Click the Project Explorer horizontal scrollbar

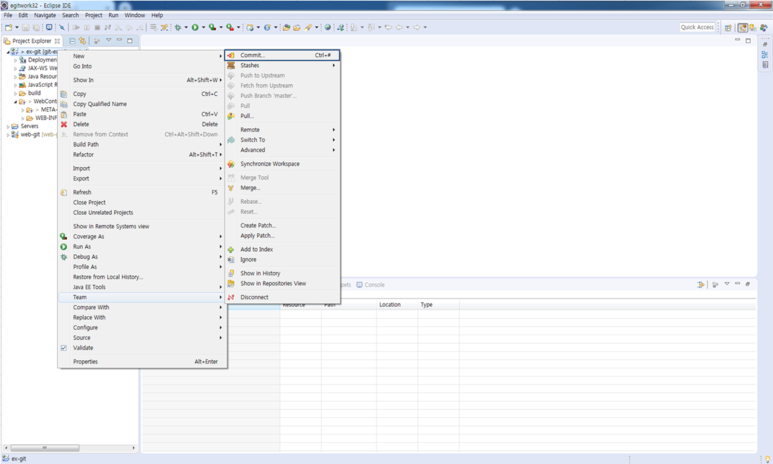[45, 448]
